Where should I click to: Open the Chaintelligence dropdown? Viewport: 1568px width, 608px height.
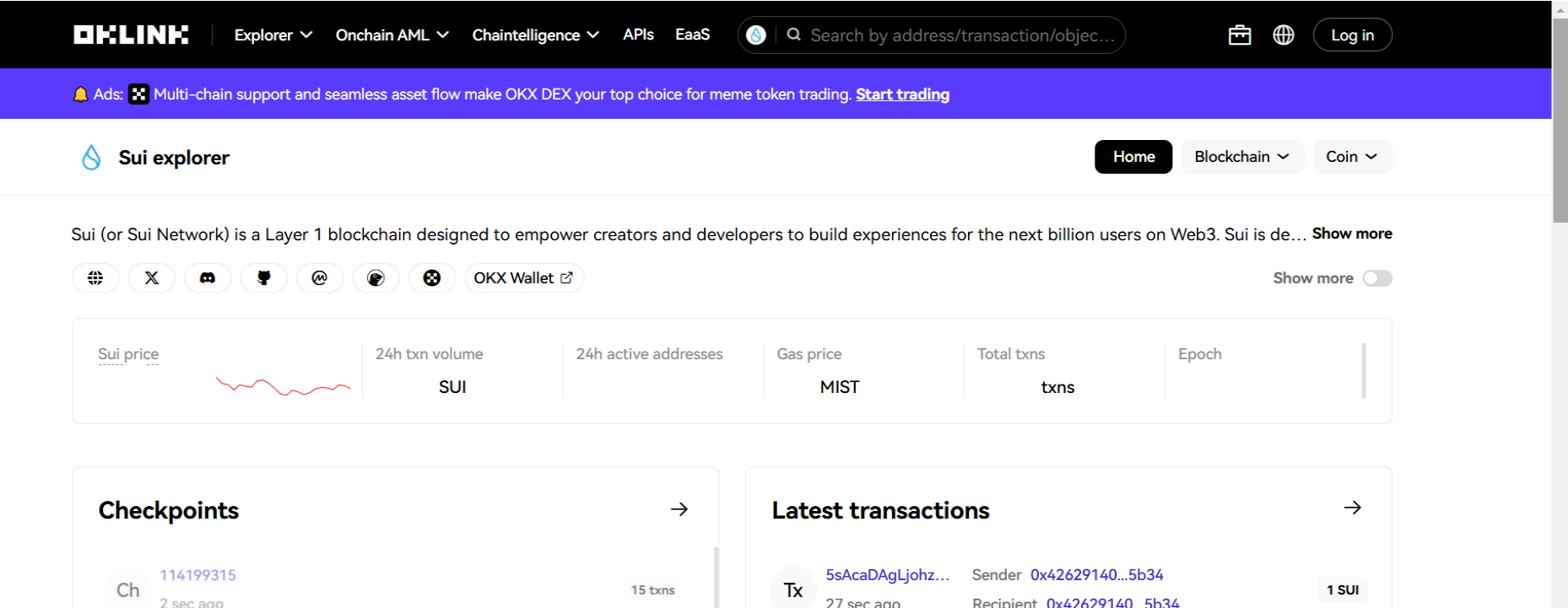tap(536, 35)
